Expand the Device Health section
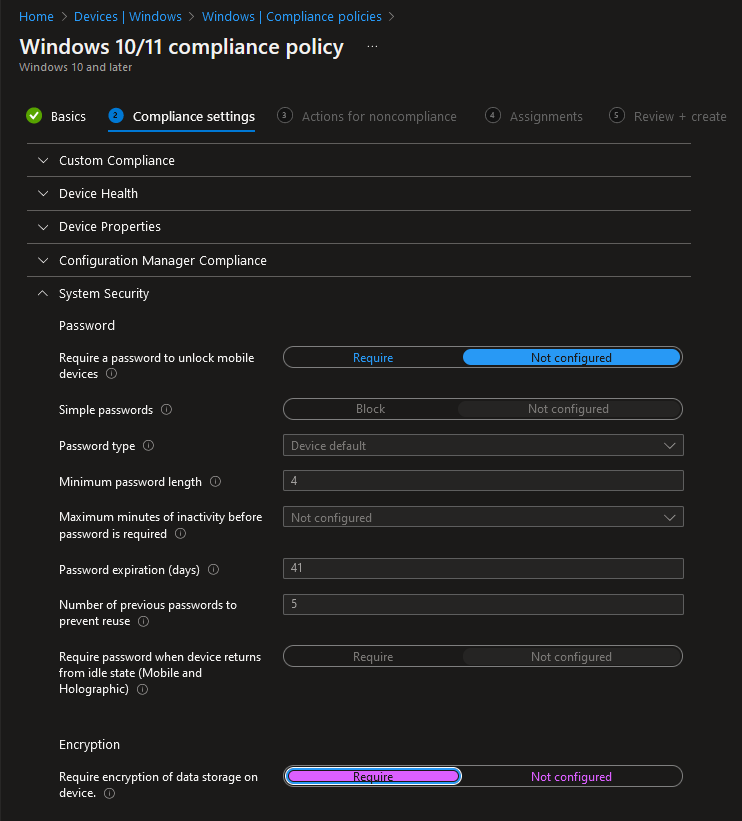The width and height of the screenshot is (742, 821). [359, 194]
